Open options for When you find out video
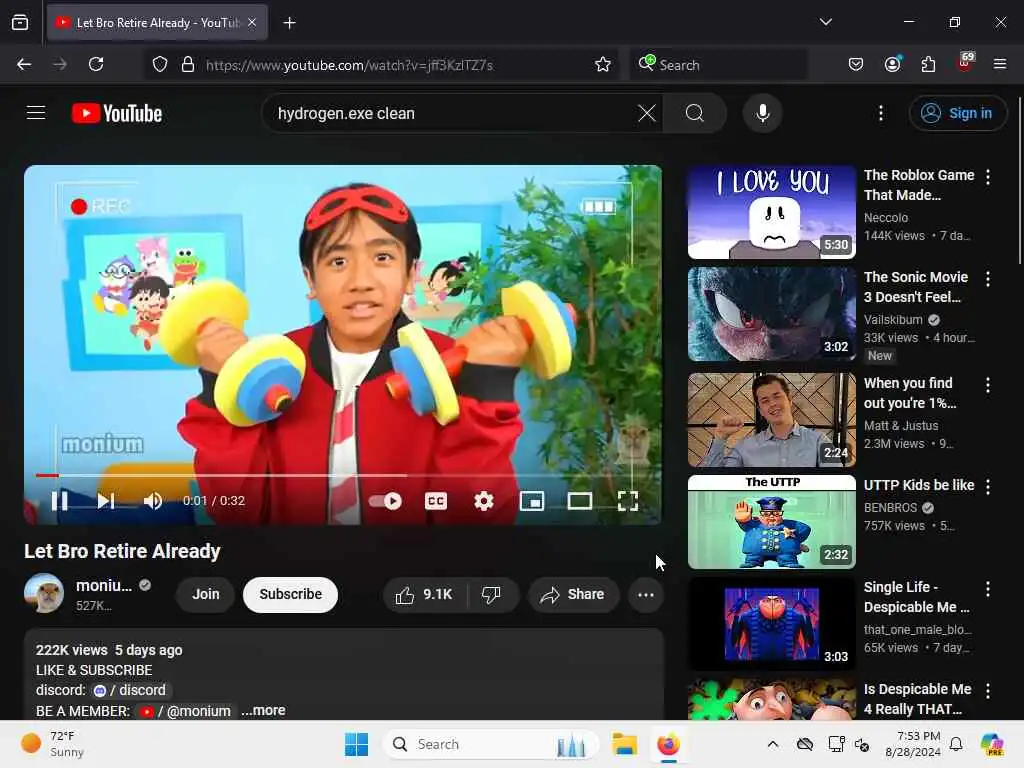Screen dimensions: 1024x768 point(987,385)
